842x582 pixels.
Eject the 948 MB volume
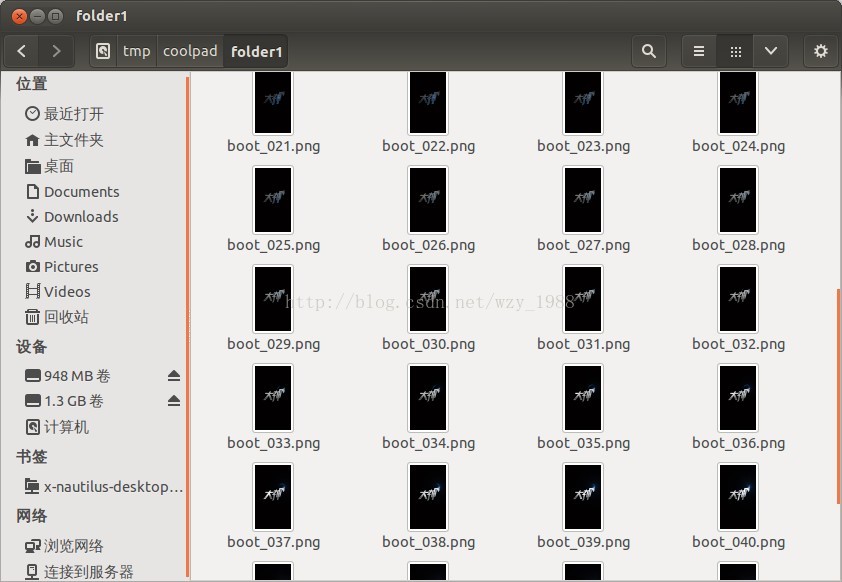tap(173, 375)
